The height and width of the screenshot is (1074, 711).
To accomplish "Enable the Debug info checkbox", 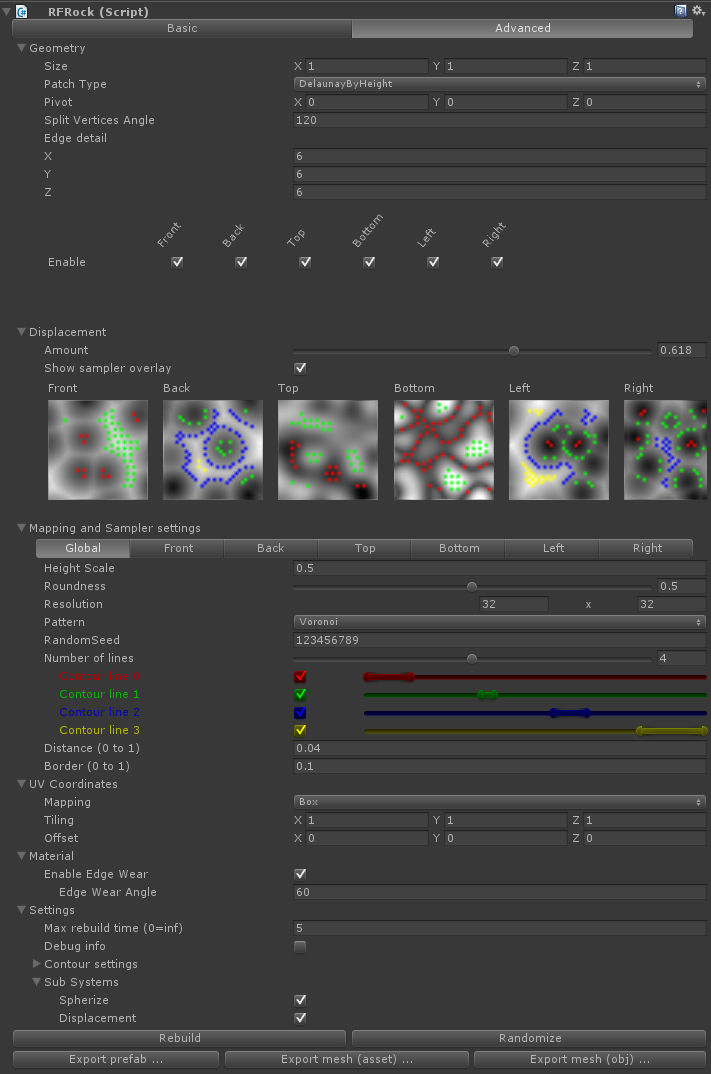I will pyautogui.click(x=300, y=946).
